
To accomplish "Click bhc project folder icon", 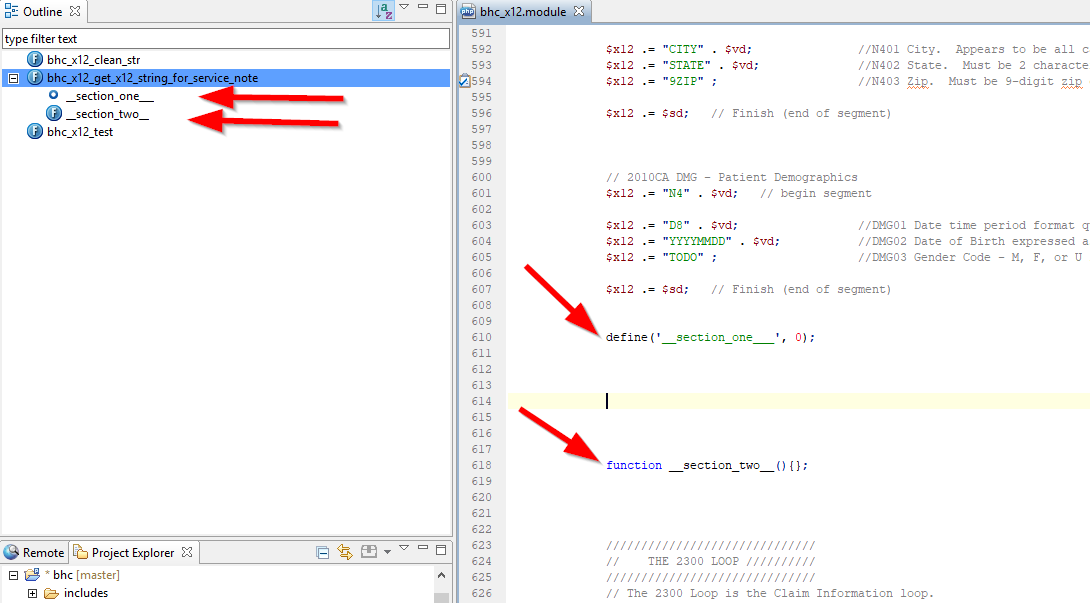I will 33,574.
